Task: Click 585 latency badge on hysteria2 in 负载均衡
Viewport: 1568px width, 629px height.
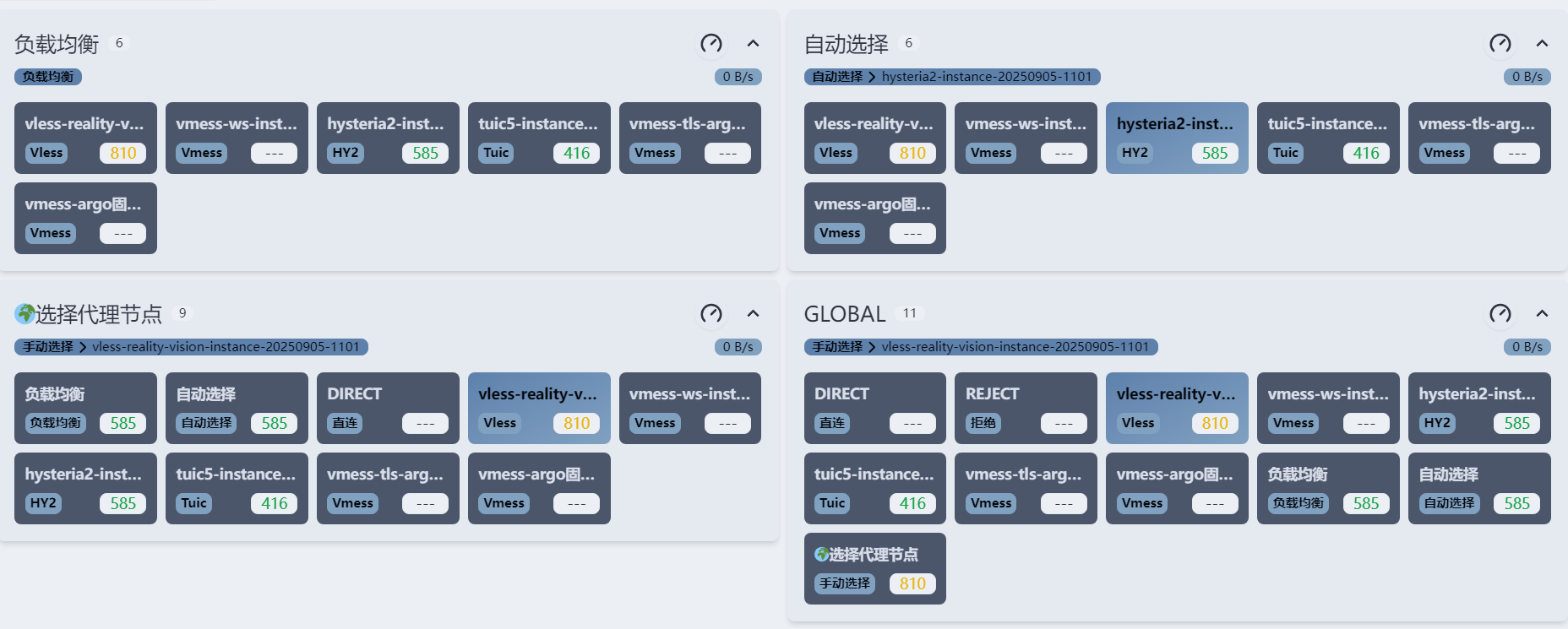Action: (425, 153)
